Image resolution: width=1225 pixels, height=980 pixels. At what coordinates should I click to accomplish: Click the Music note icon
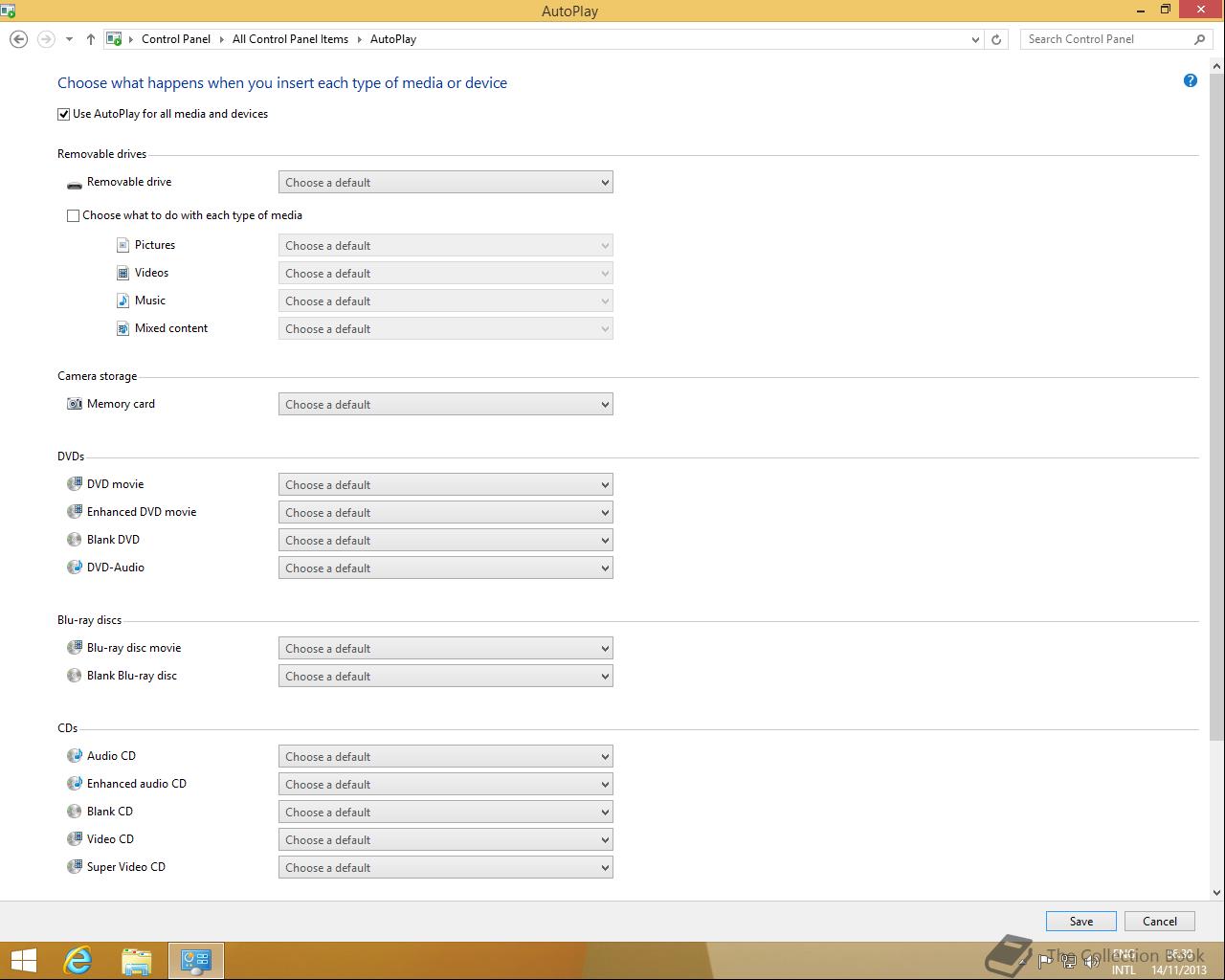[x=122, y=301]
